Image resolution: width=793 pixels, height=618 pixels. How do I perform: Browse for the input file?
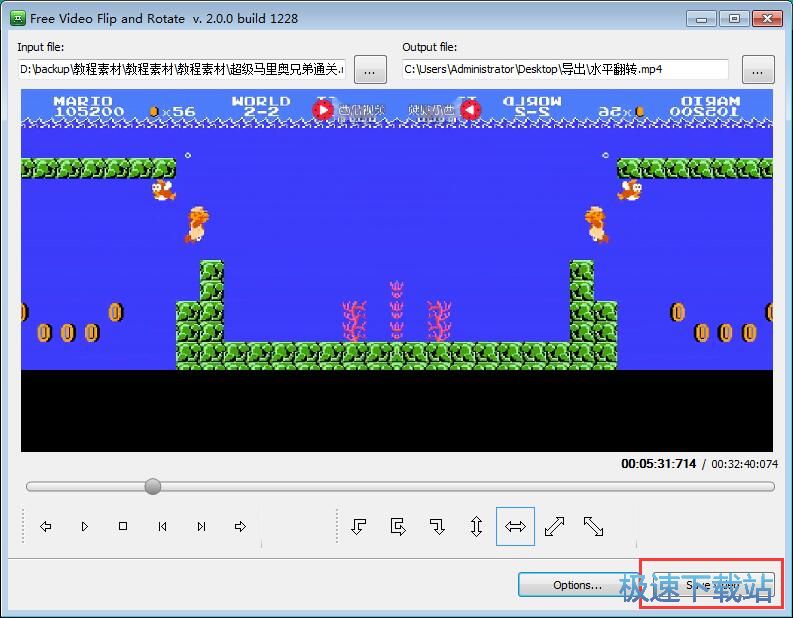tap(370, 69)
